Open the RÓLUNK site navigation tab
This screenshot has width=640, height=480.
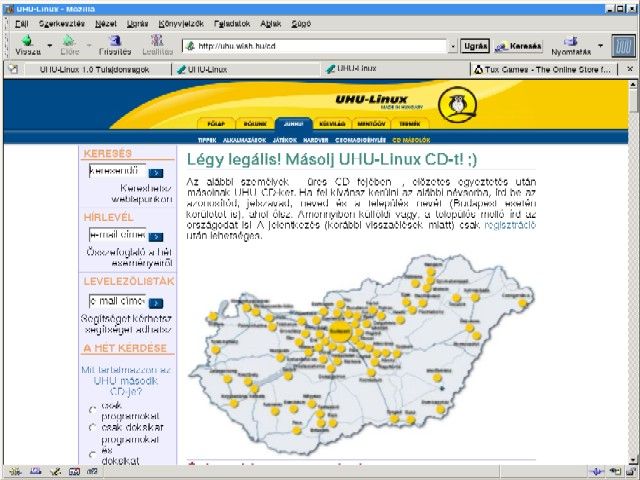pyautogui.click(x=255, y=124)
